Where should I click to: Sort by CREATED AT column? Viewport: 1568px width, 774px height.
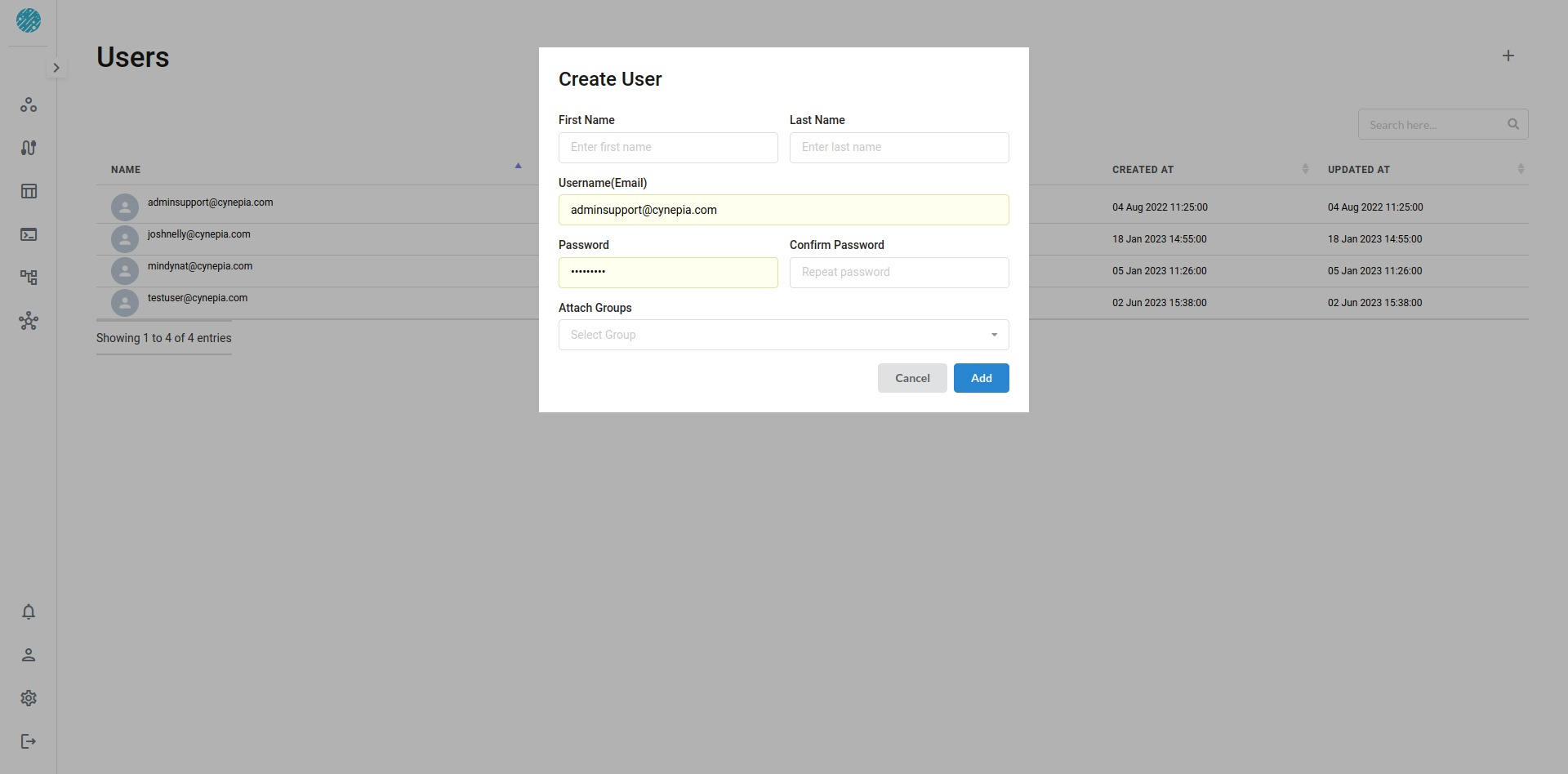point(1305,169)
